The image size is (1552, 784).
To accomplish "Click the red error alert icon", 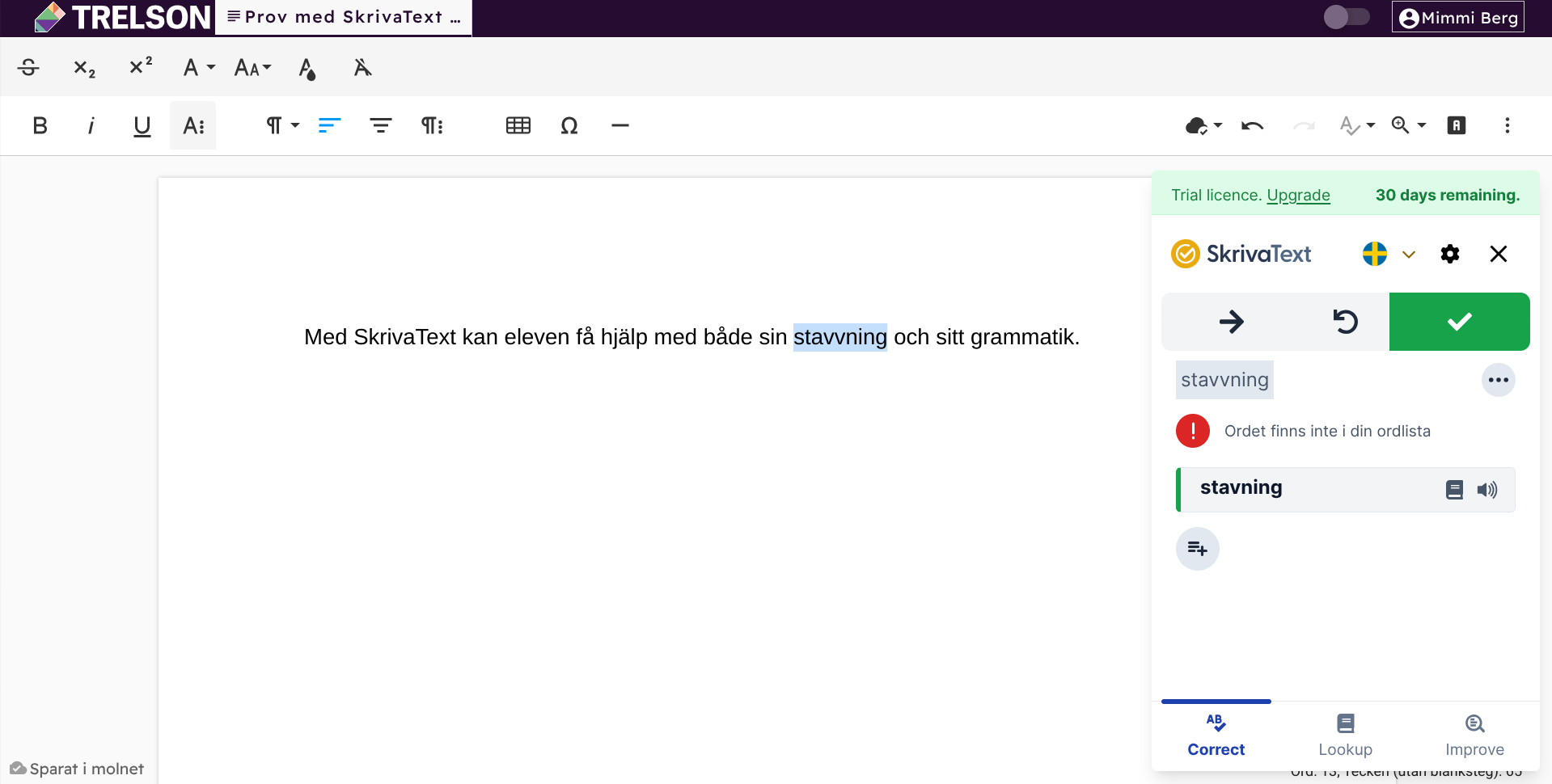I will [x=1193, y=431].
